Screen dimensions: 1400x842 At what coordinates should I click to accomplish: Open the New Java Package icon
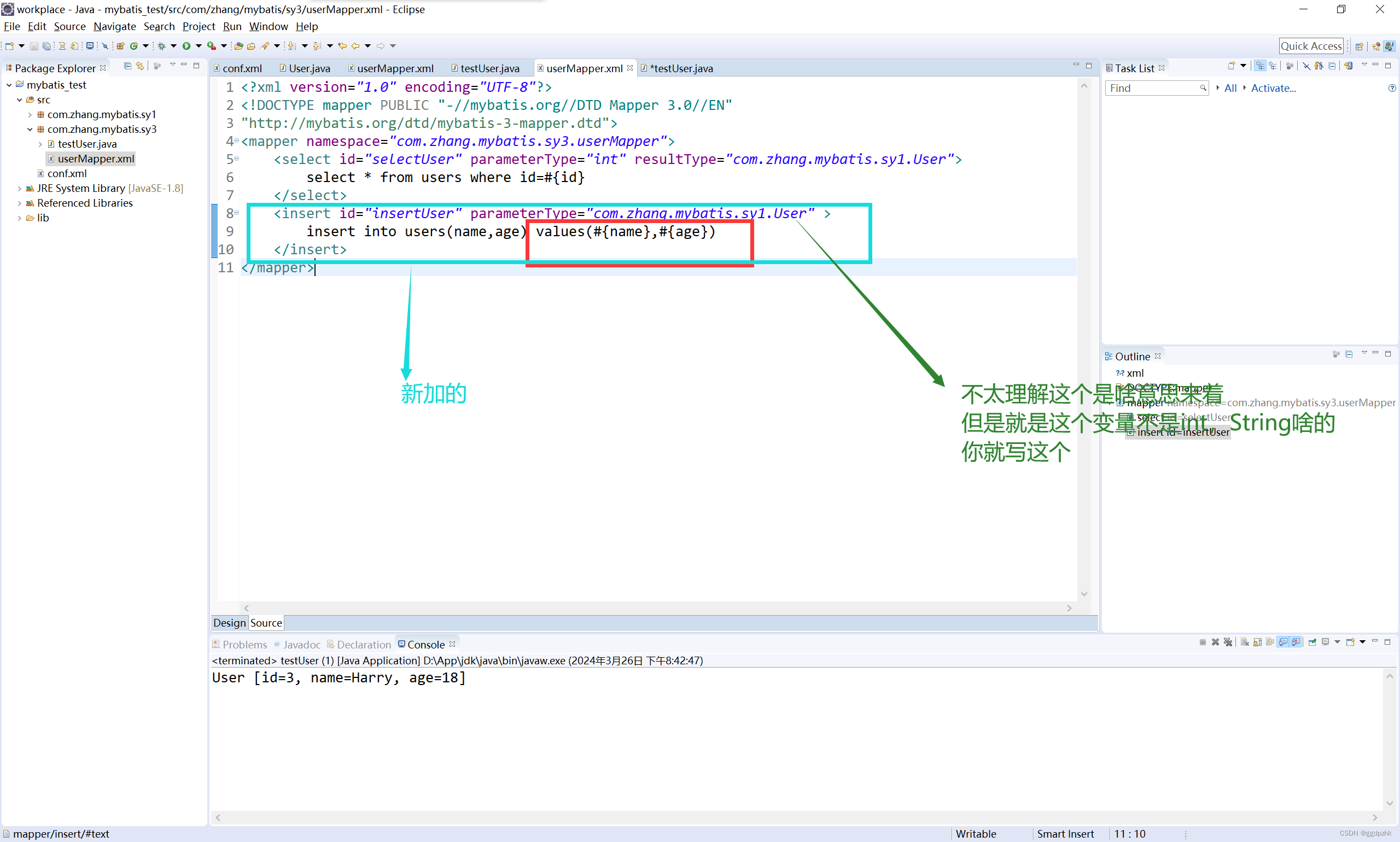click(x=120, y=46)
